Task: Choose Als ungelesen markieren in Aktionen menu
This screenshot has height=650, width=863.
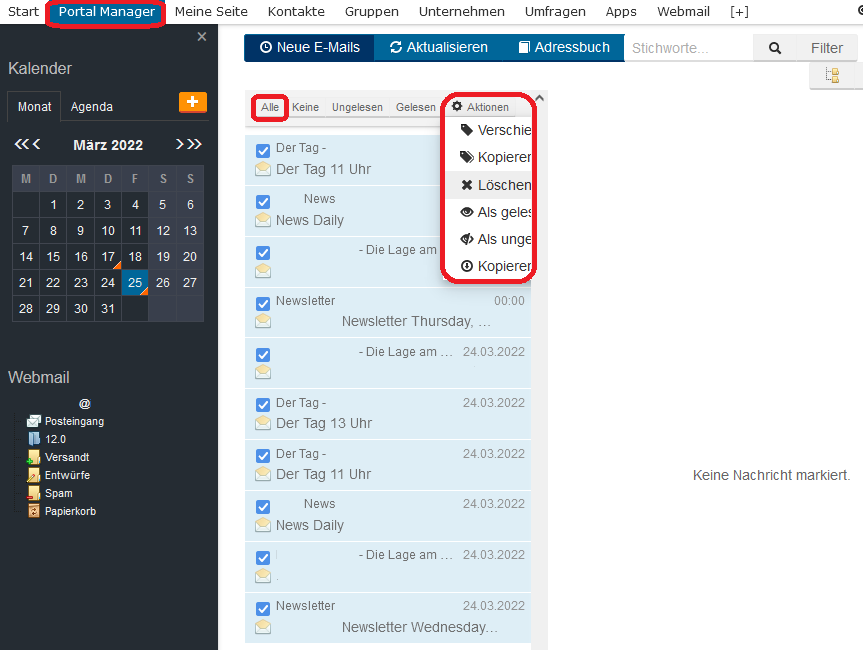Action: pyautogui.click(x=489, y=239)
